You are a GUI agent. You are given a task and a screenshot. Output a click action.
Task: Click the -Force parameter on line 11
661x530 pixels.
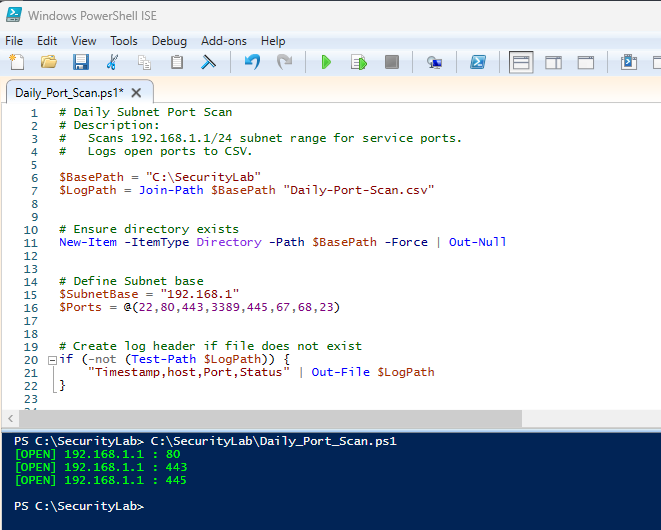[406, 242]
